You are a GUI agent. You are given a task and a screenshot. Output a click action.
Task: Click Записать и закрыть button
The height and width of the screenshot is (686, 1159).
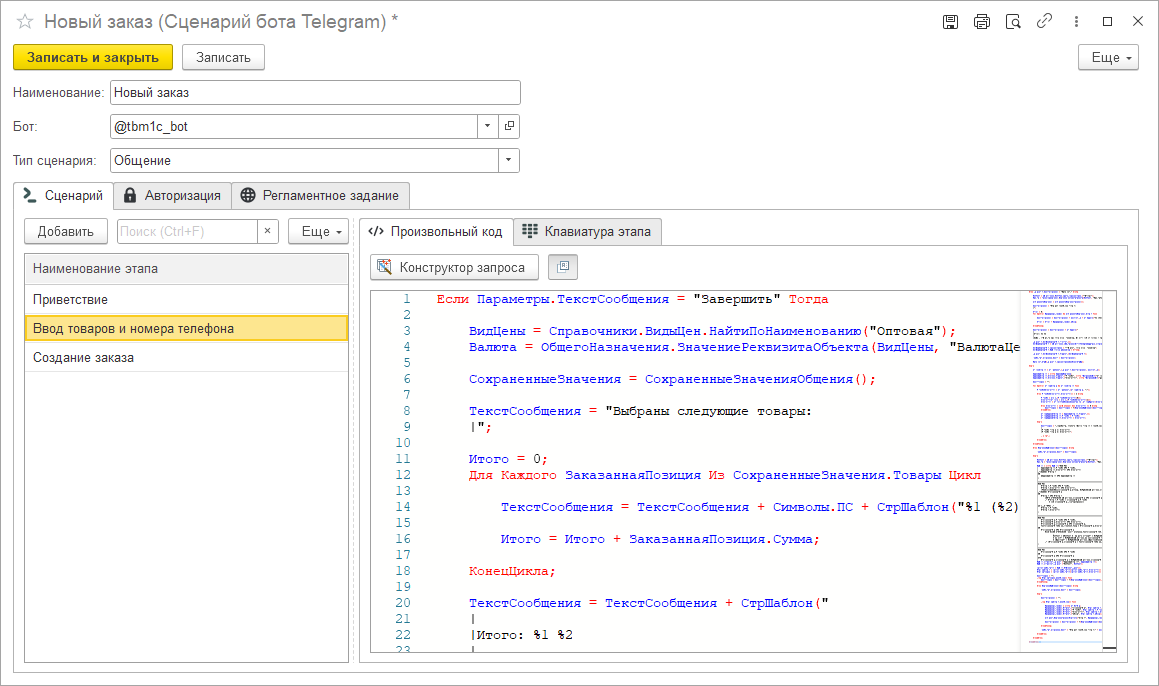click(93, 58)
